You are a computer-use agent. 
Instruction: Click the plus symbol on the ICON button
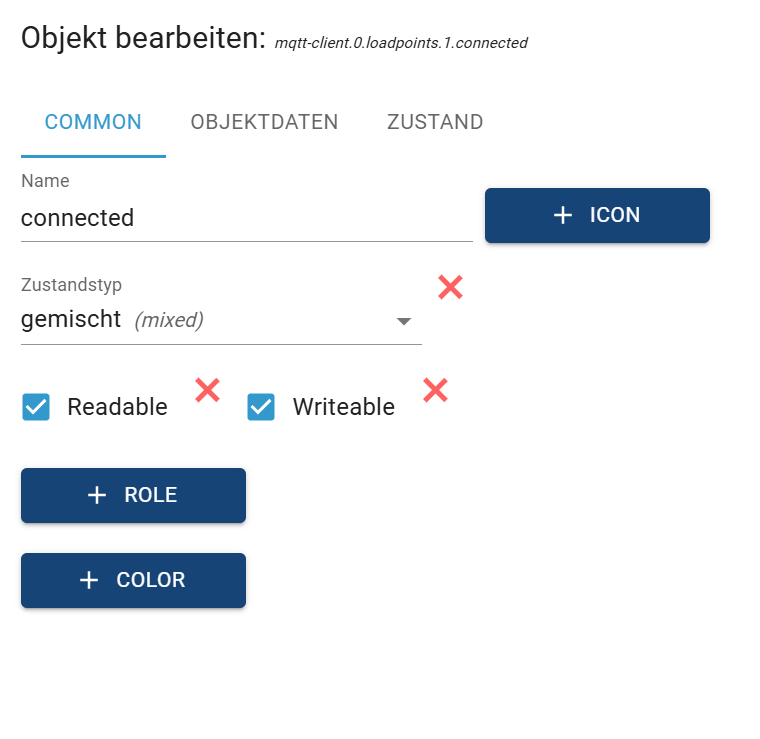point(563,215)
